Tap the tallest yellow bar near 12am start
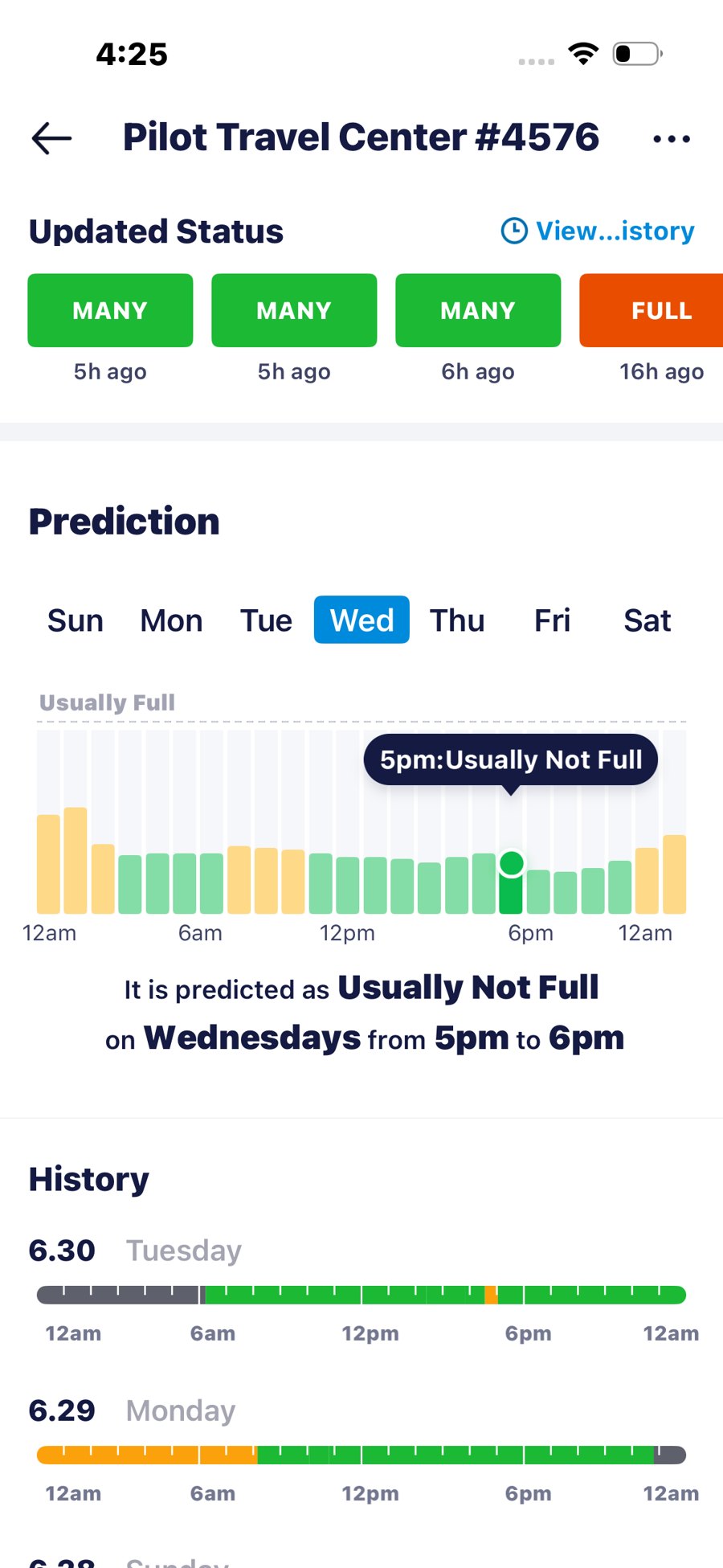 [x=76, y=860]
